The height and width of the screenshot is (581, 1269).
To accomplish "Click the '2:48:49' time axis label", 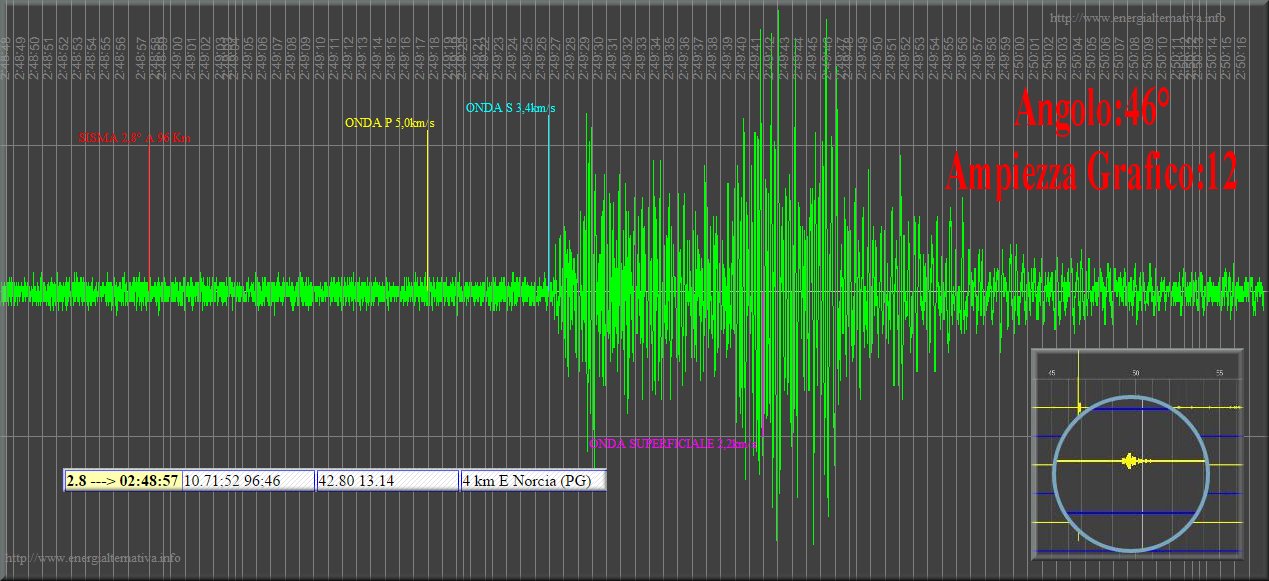I will (20, 57).
